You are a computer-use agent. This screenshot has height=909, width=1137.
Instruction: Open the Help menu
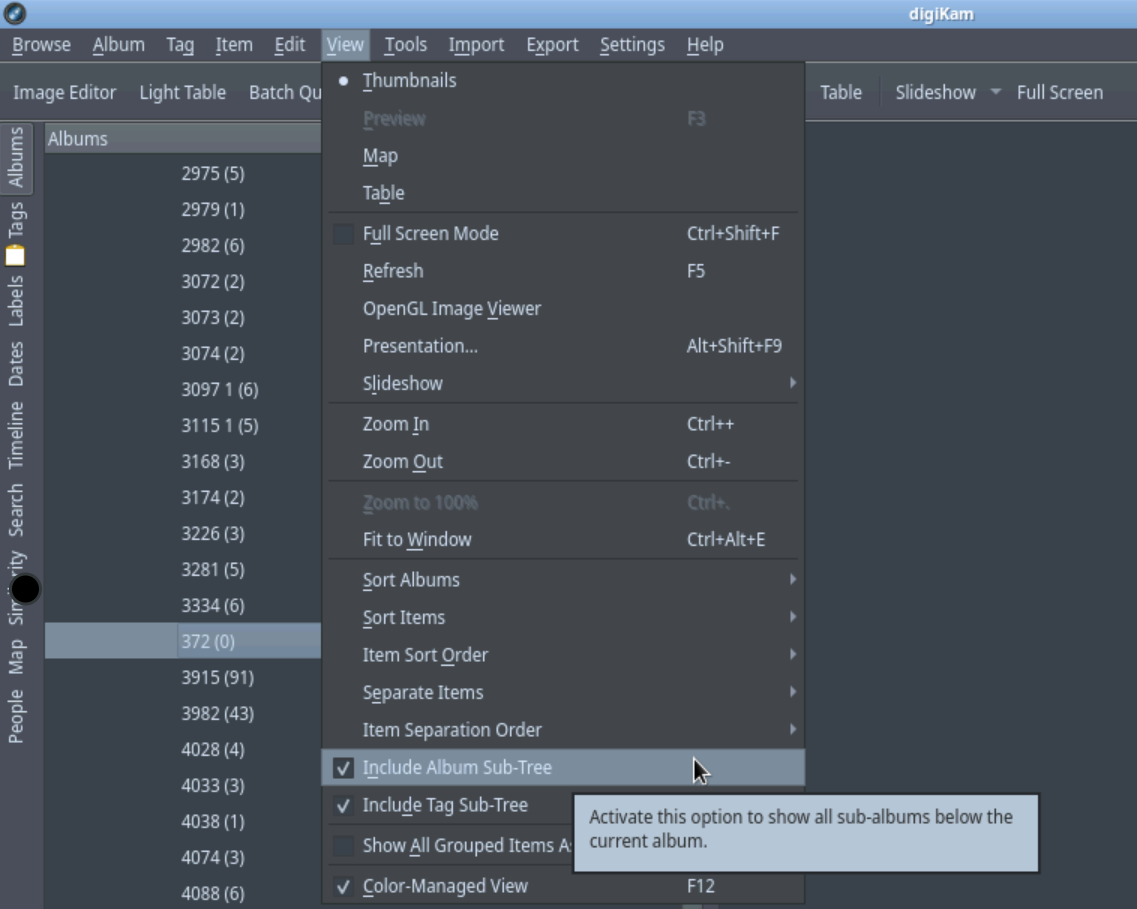(705, 45)
